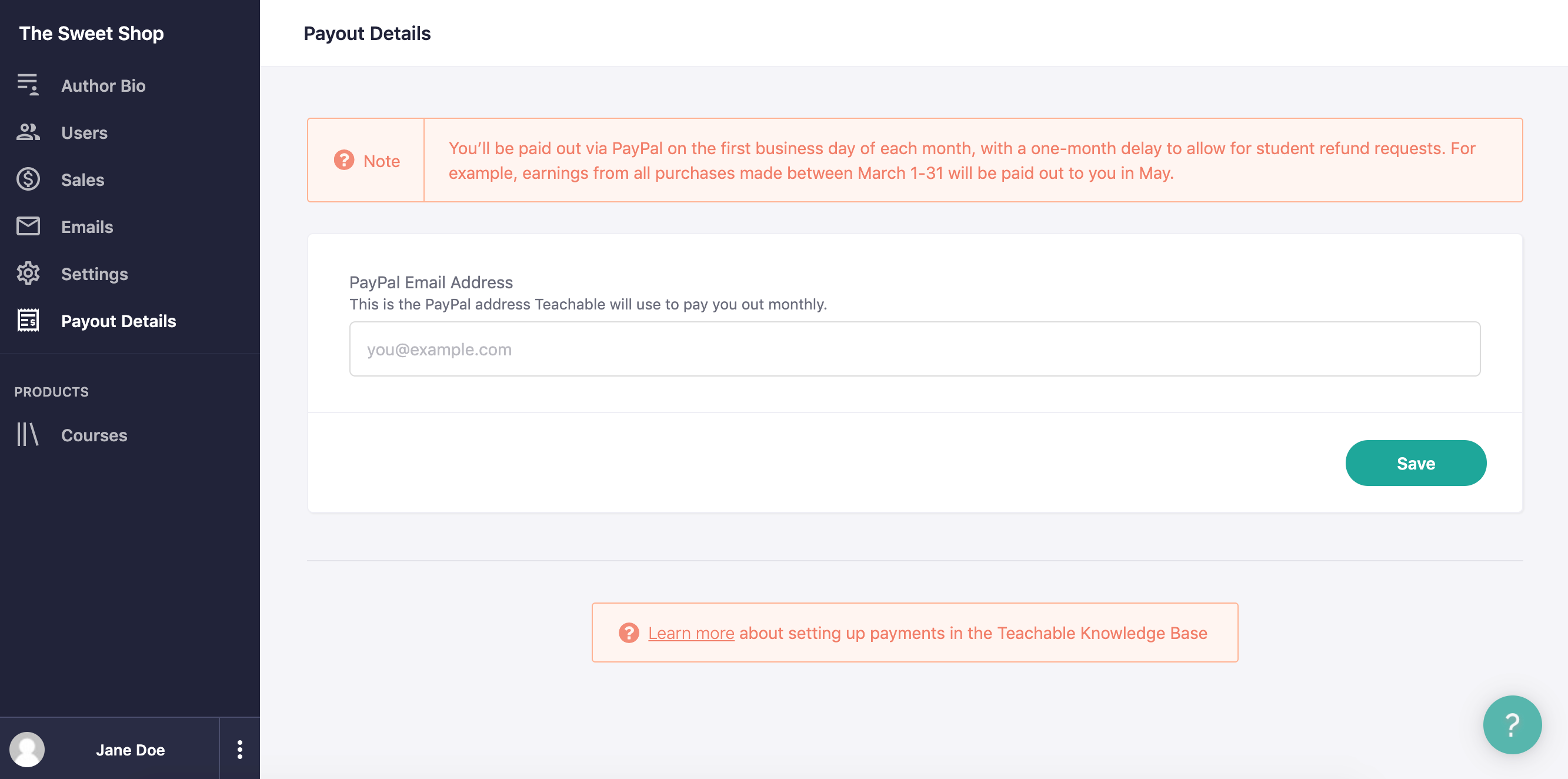Click the PRODUCTS section heading

51,392
